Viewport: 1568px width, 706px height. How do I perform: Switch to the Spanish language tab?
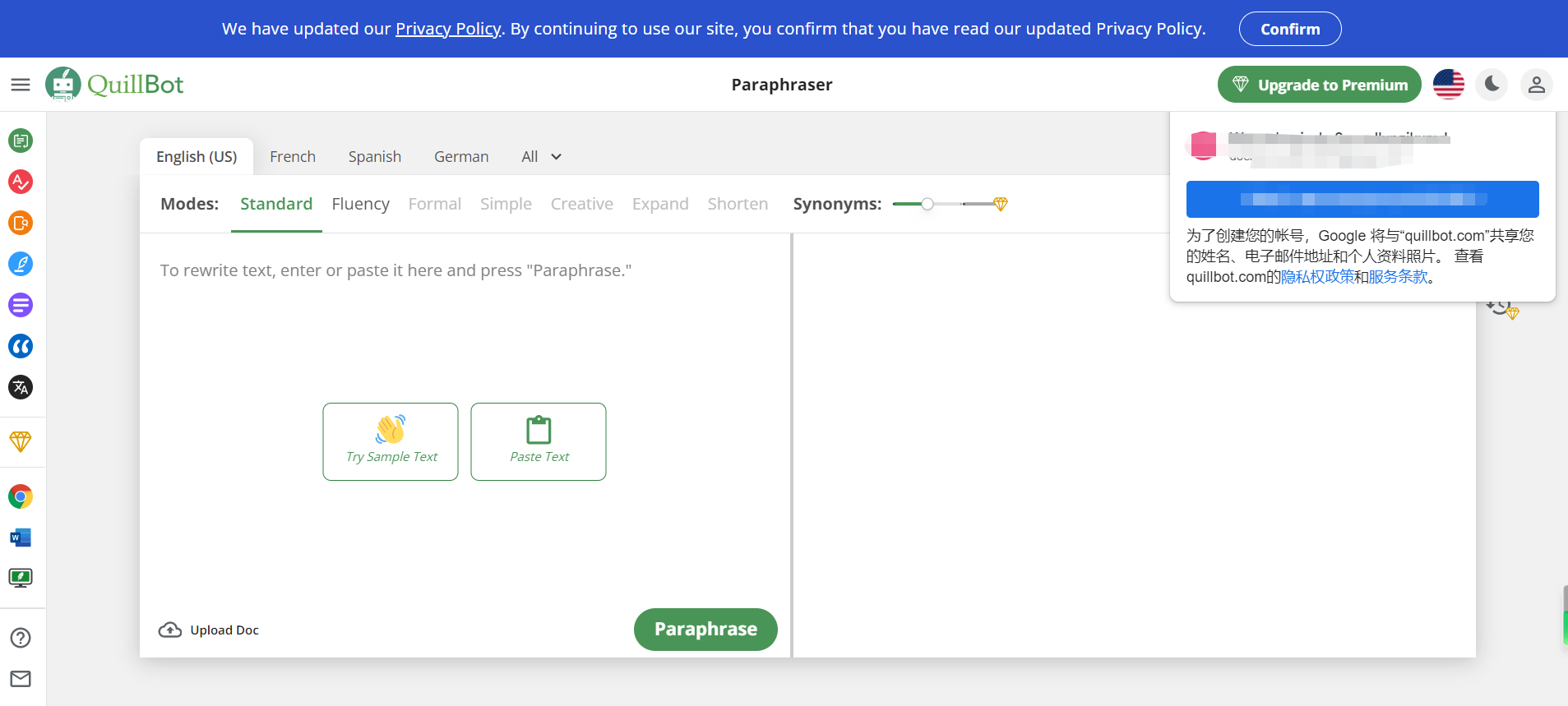(x=375, y=157)
